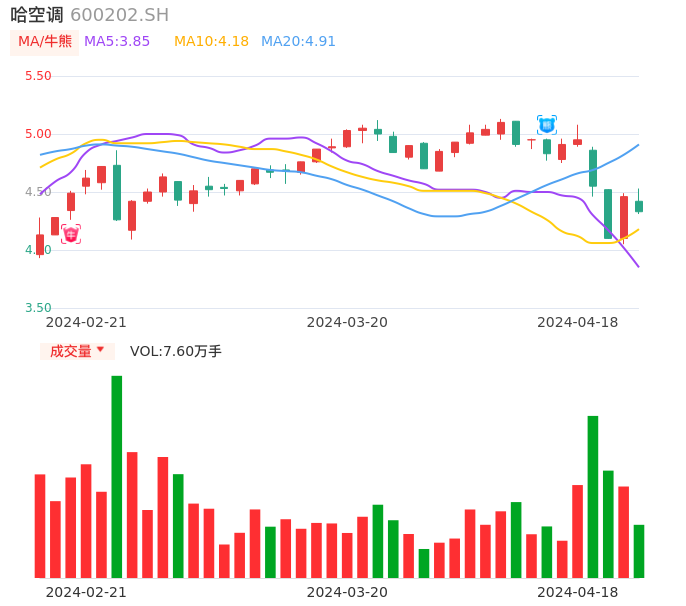686x606 pixels.
Task: Click the first red candlestick on the chart
Action: (40, 245)
